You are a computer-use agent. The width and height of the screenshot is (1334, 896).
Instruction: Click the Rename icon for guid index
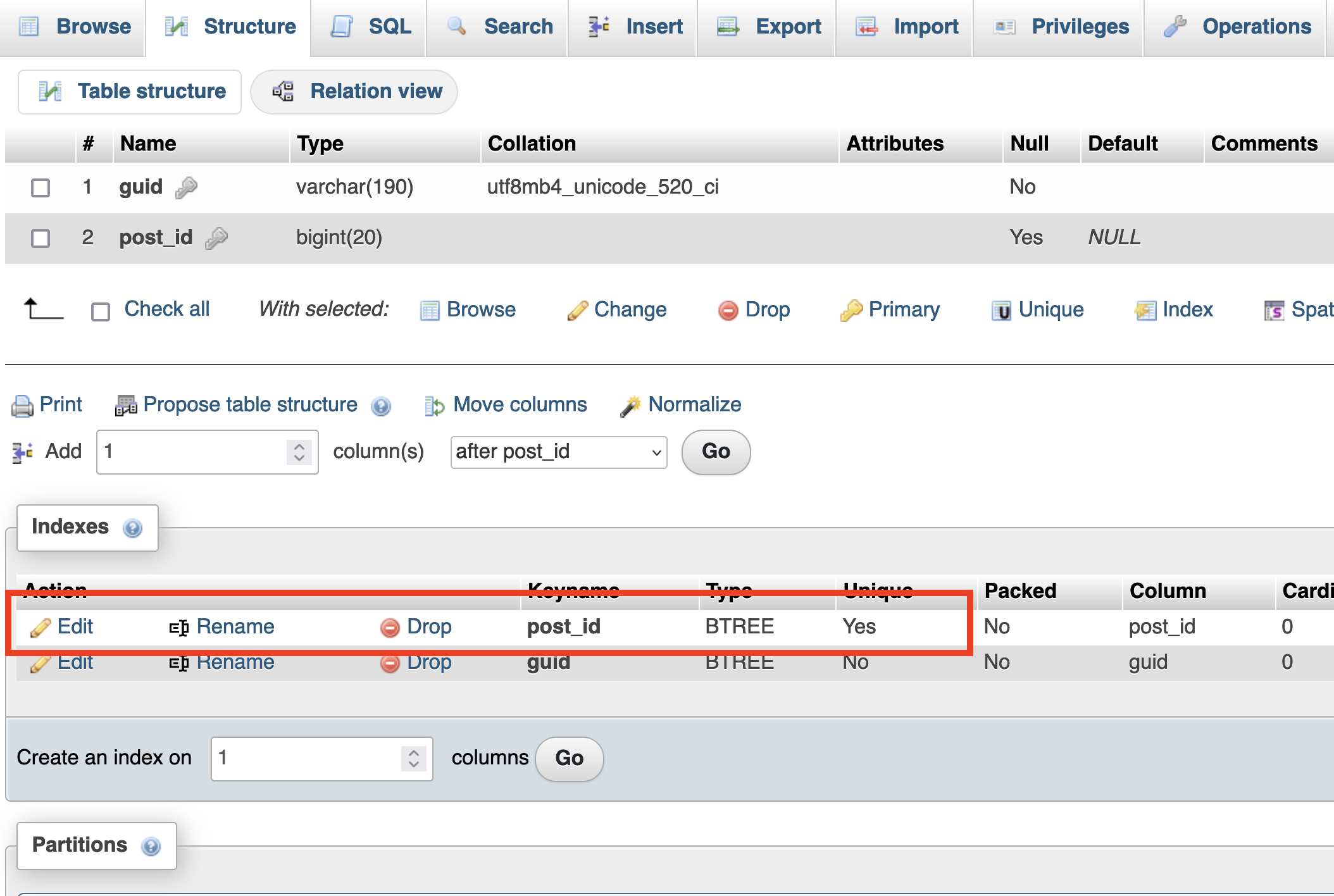pos(179,663)
